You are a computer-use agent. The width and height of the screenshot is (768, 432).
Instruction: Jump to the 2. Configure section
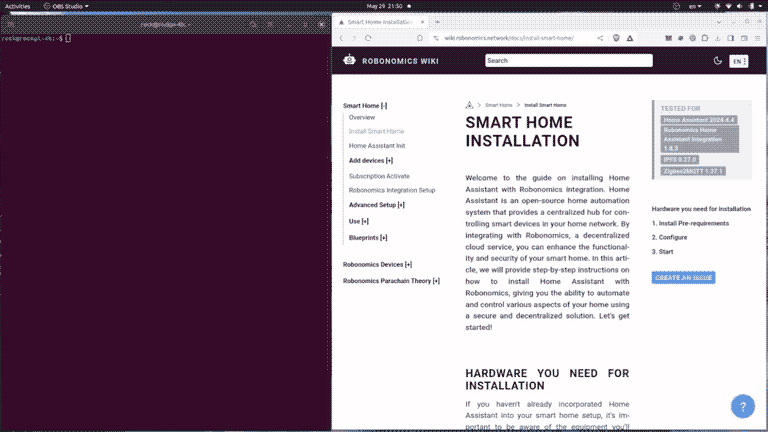tap(669, 238)
